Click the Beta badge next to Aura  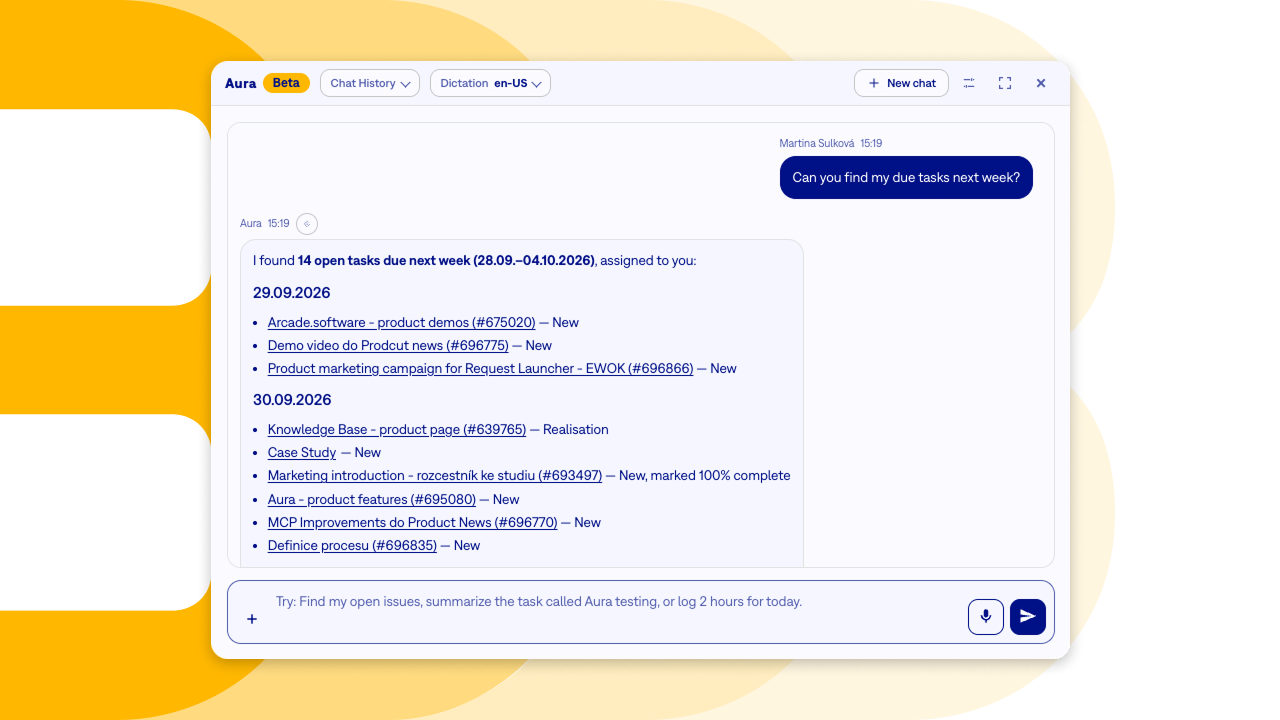pos(286,83)
